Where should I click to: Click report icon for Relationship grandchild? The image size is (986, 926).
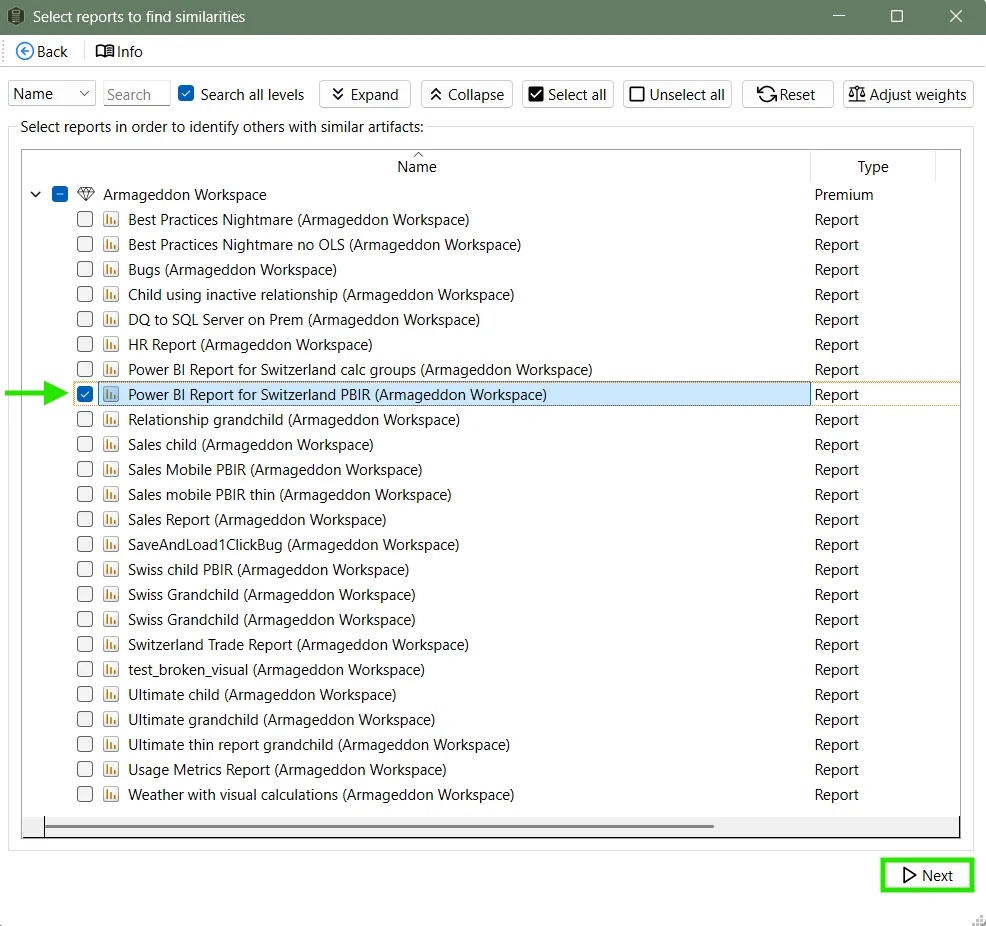tap(111, 419)
